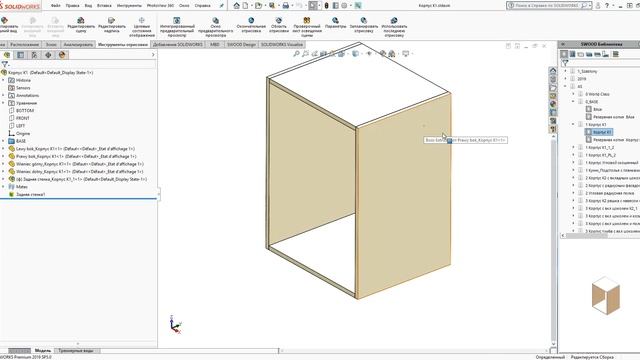Expand the Historia tree node
The height and width of the screenshot is (360, 640).
coord(4,80)
